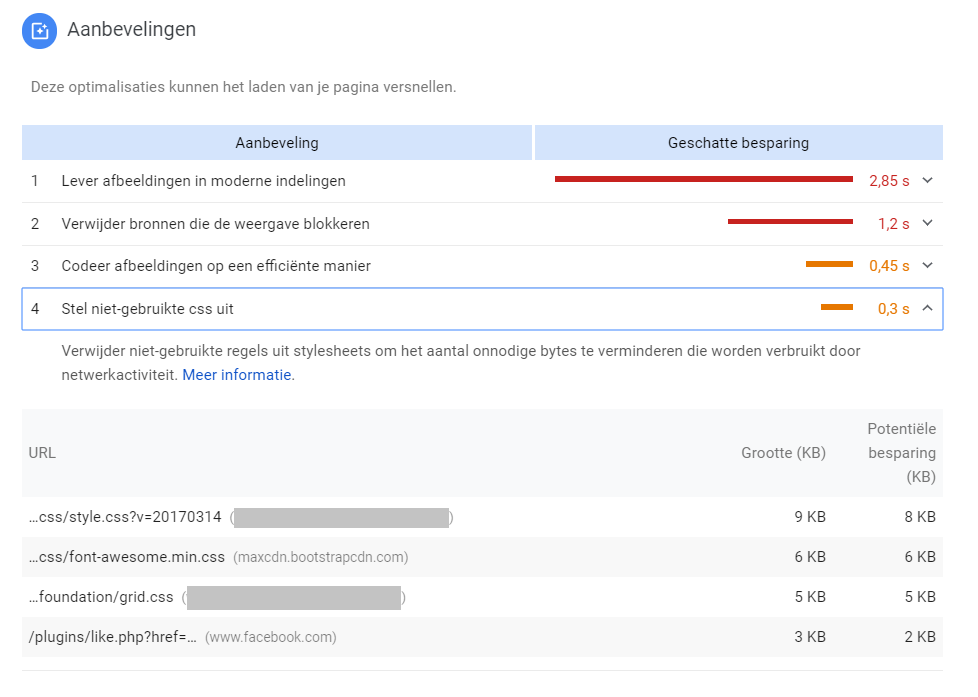Click the red 2,85 s savings bar
The height and width of the screenshot is (697, 978).
pyautogui.click(x=703, y=179)
